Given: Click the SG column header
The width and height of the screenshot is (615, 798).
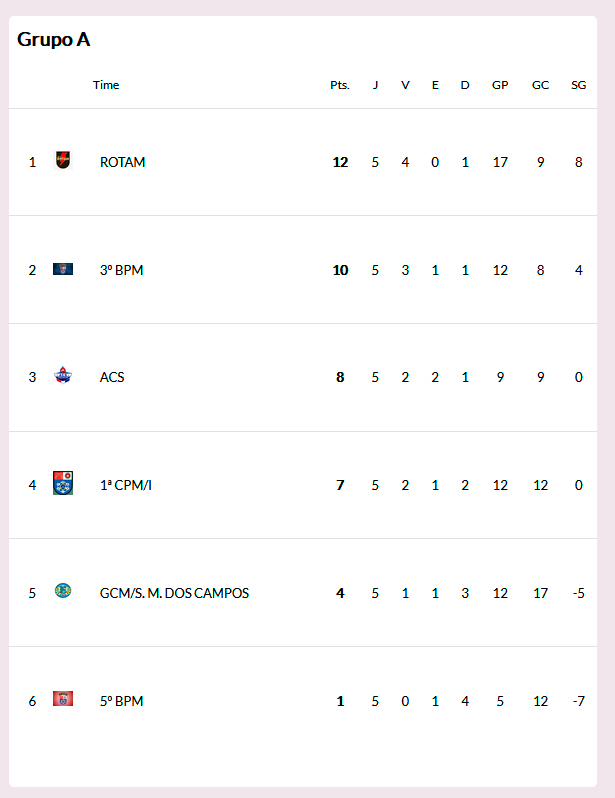Looking at the screenshot, I should tap(578, 85).
